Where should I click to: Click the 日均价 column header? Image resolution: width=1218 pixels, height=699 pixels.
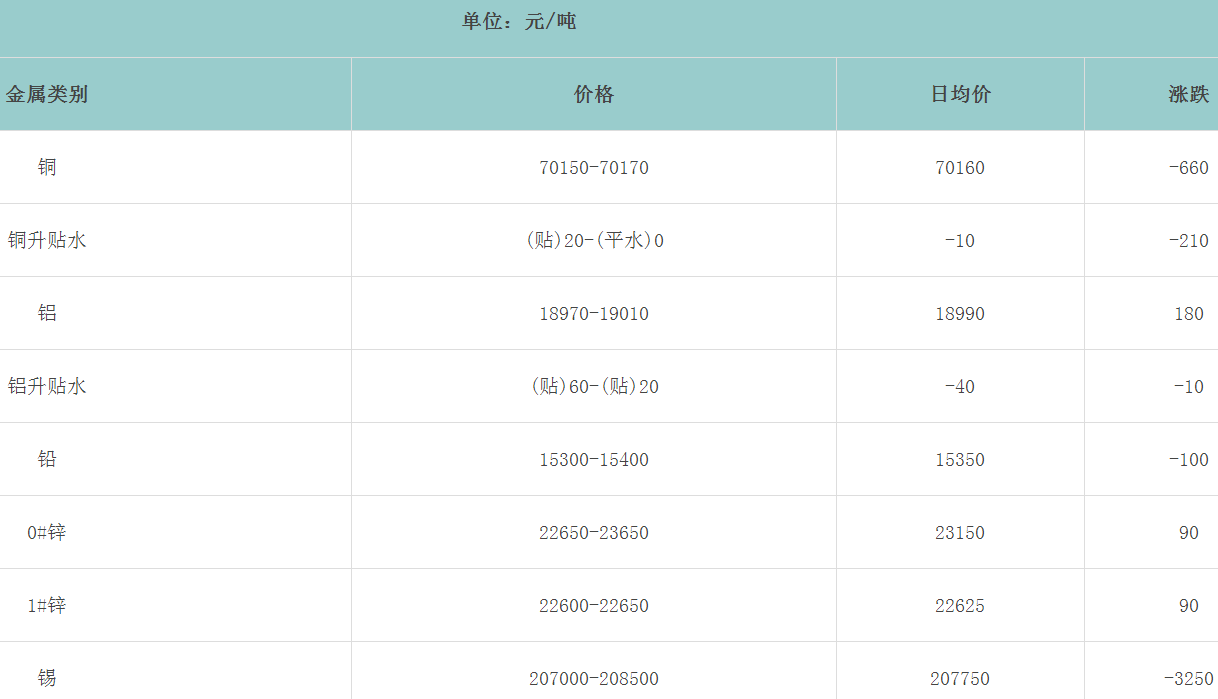(960, 95)
